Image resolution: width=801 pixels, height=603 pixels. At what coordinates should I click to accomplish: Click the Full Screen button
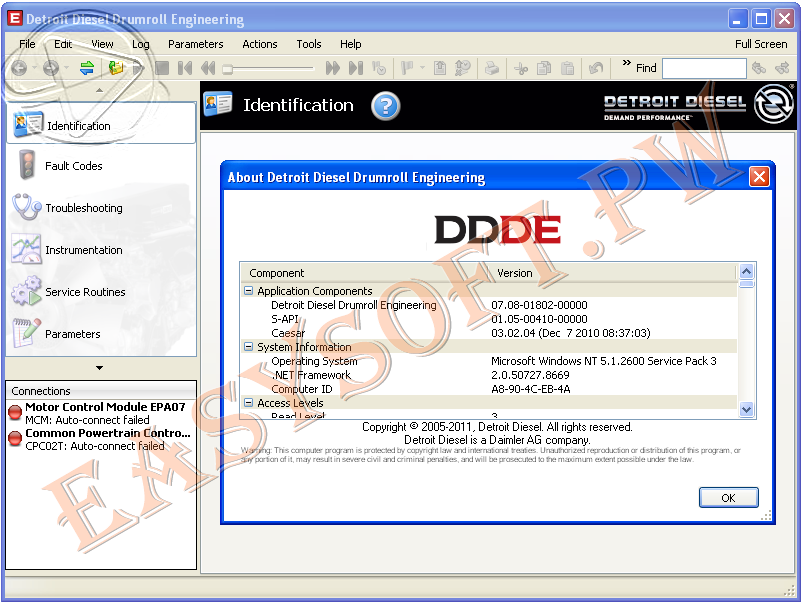pyautogui.click(x=761, y=44)
